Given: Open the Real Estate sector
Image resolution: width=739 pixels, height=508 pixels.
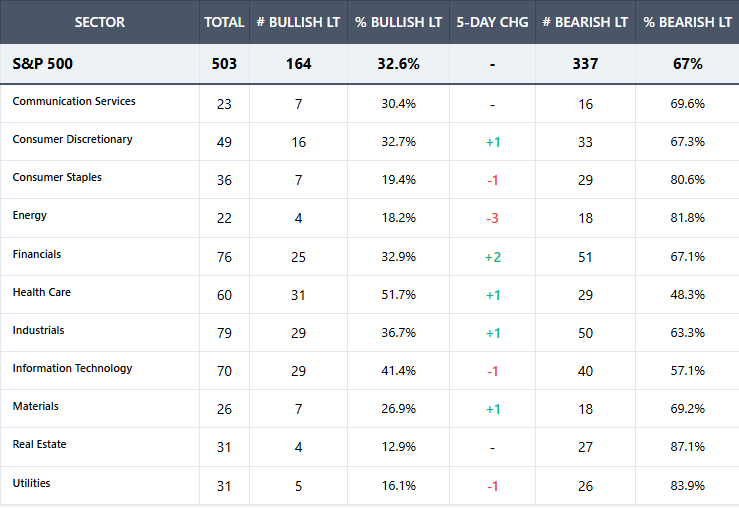Looking at the screenshot, I should [39, 444].
